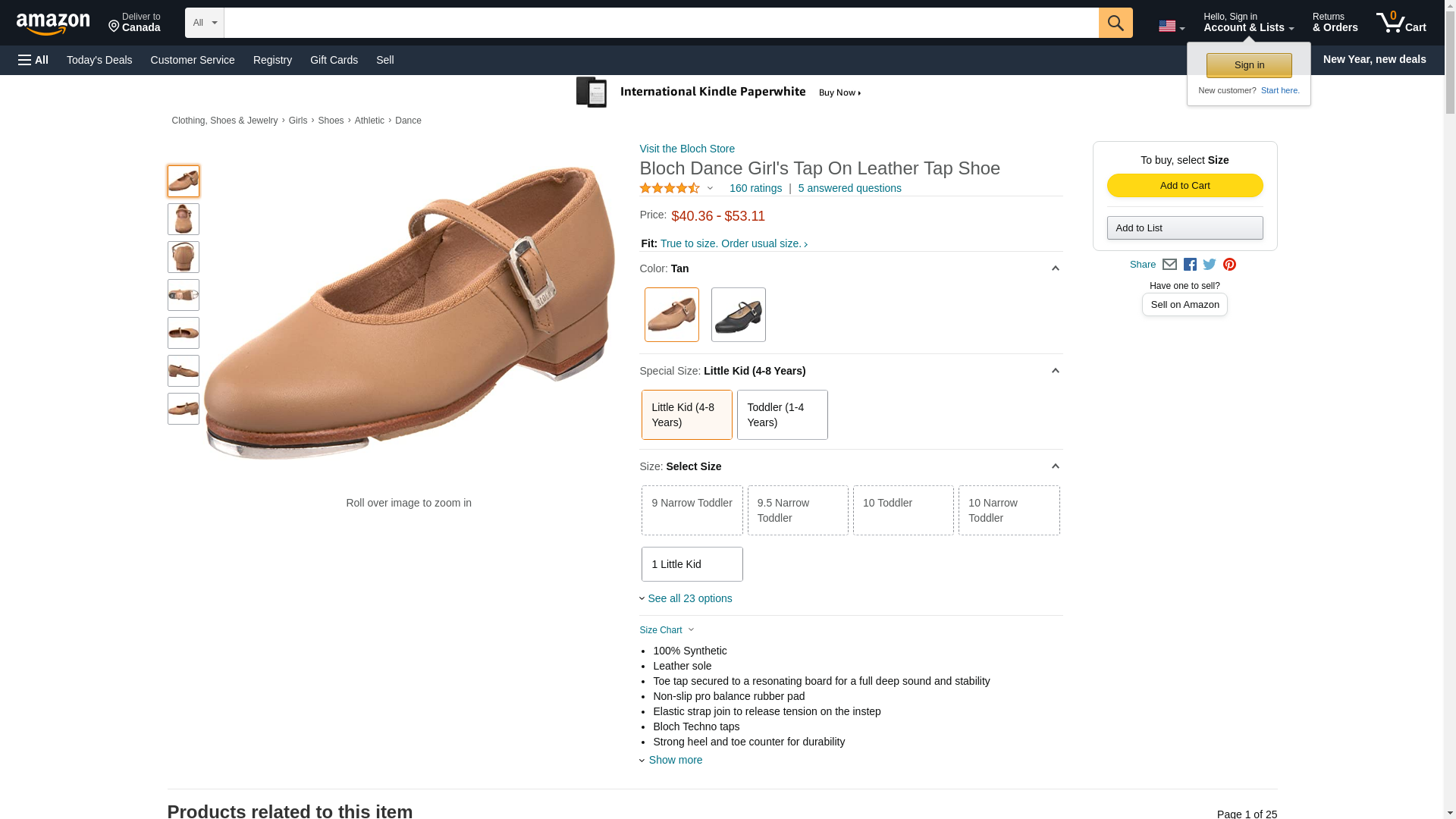Open Today's Deals in the nav bar

pyautogui.click(x=99, y=60)
